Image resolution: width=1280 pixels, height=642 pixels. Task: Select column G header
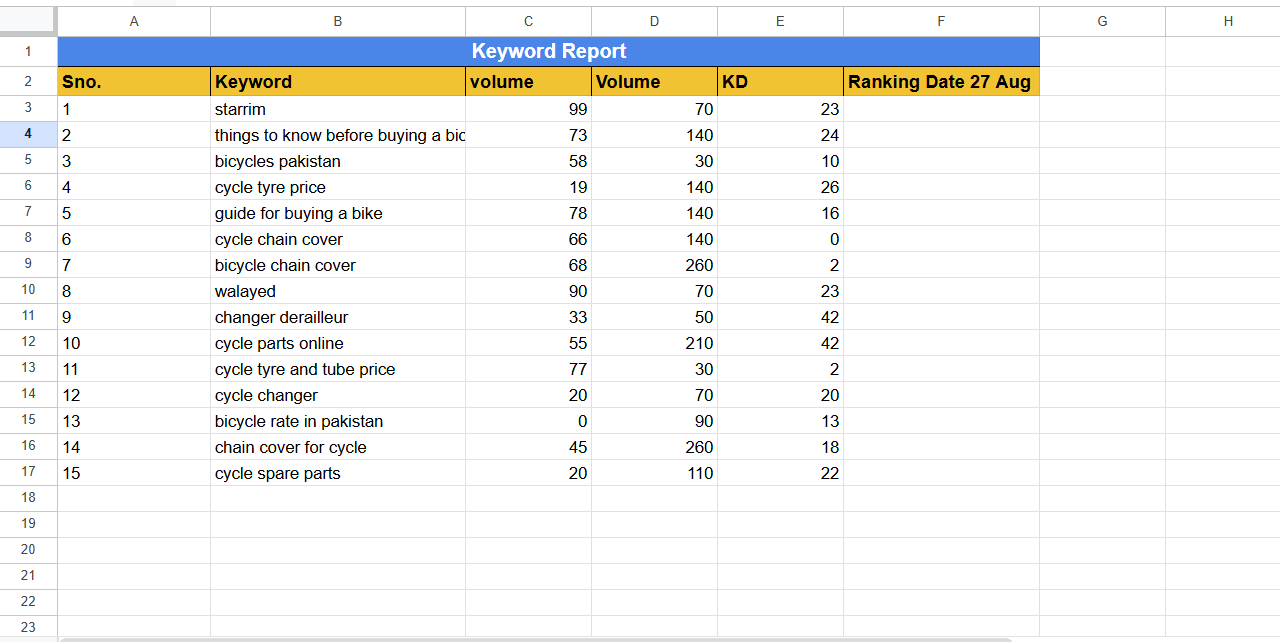click(1102, 21)
